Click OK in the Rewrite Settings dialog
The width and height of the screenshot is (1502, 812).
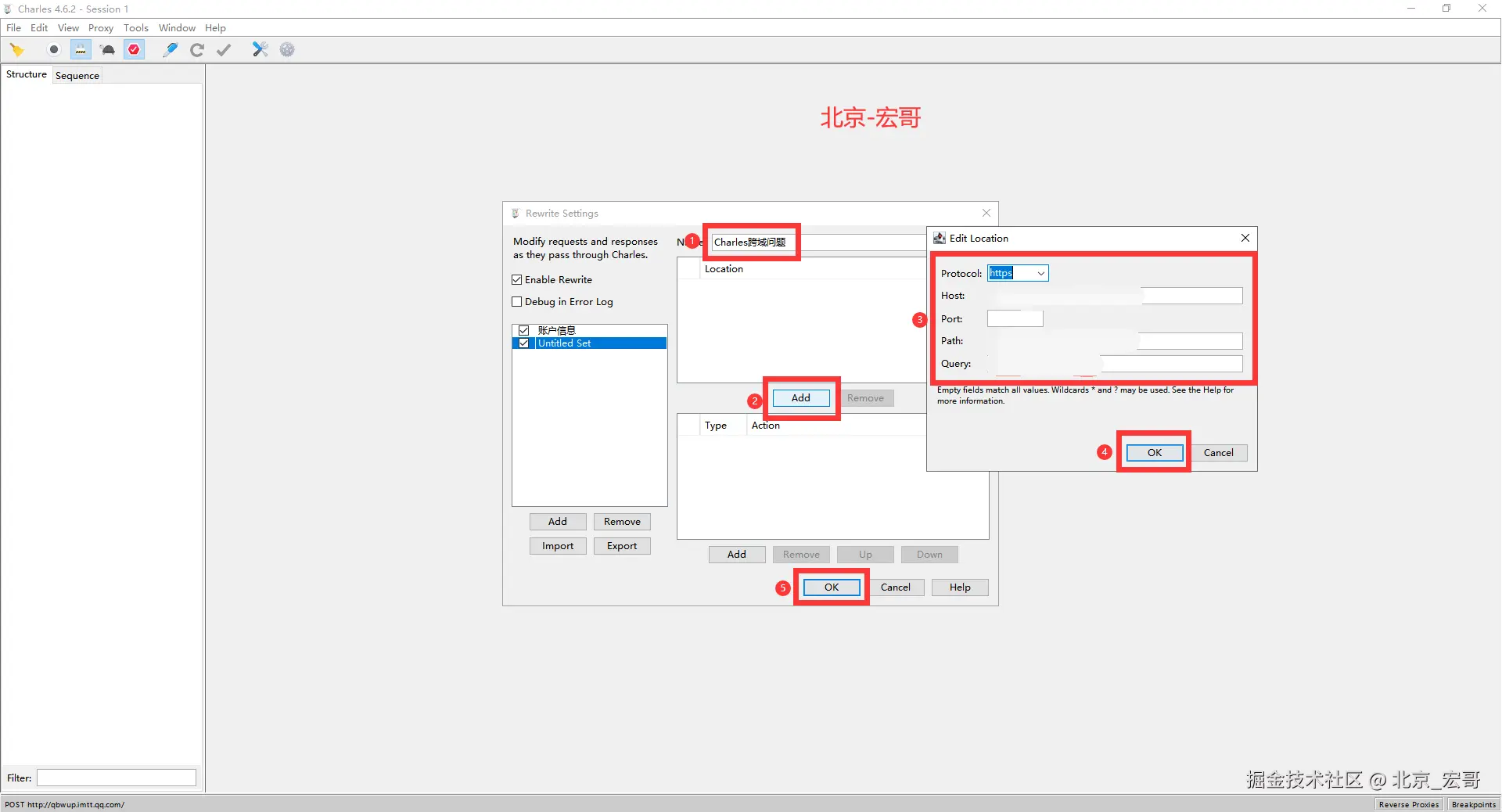pyautogui.click(x=832, y=587)
